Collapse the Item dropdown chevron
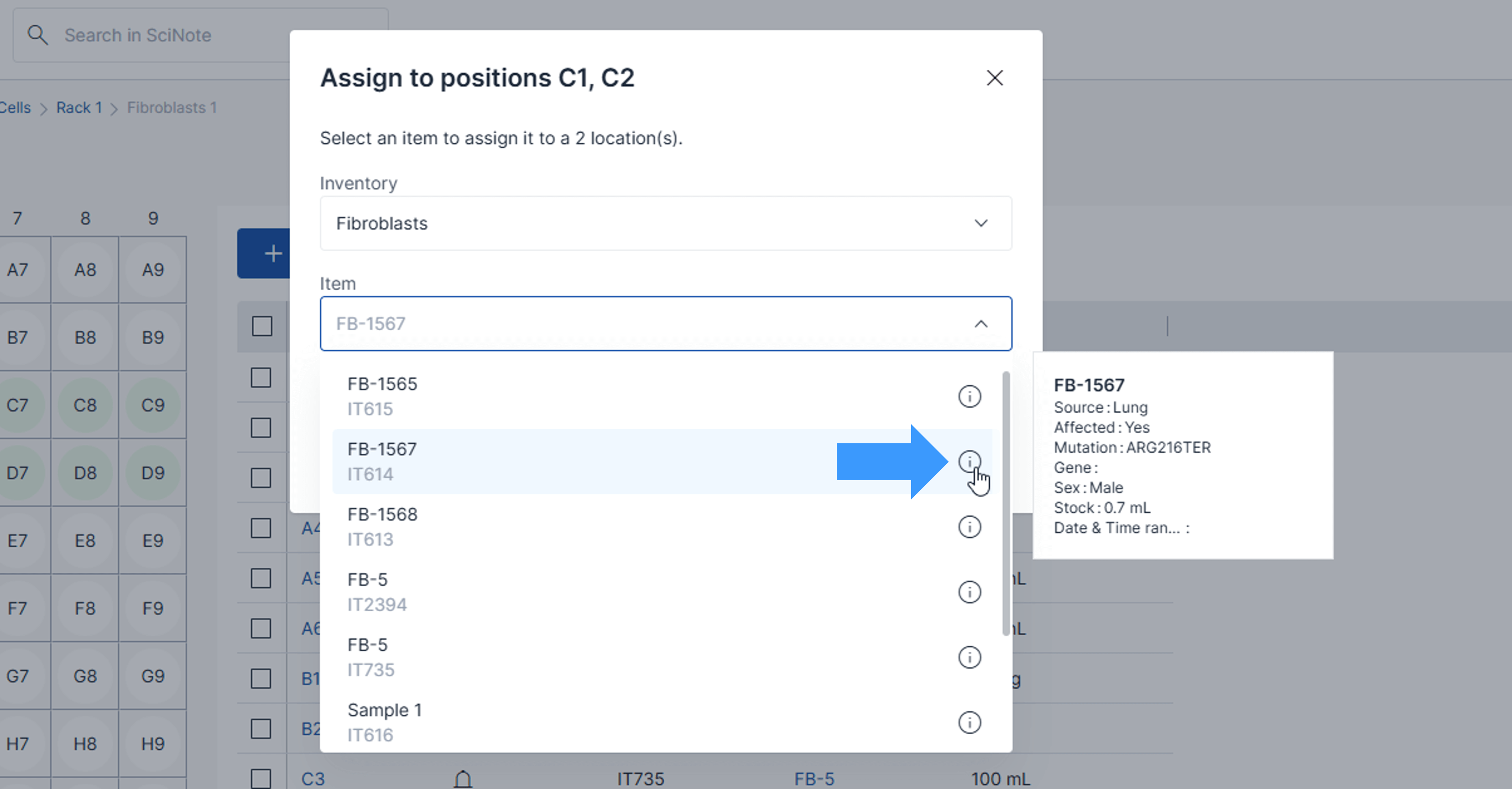 (981, 324)
